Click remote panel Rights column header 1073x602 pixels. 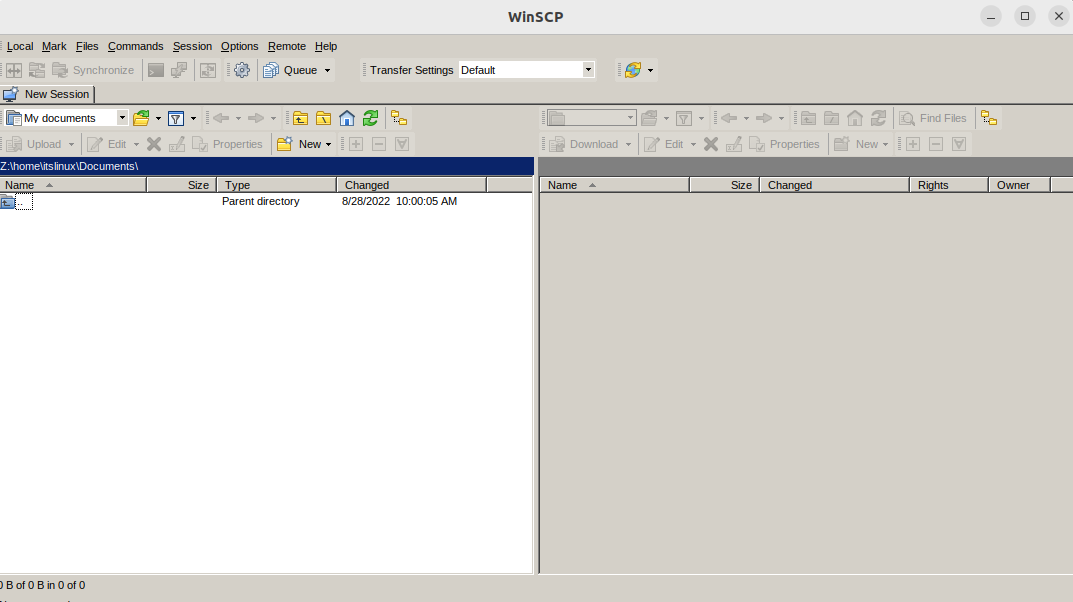point(948,185)
